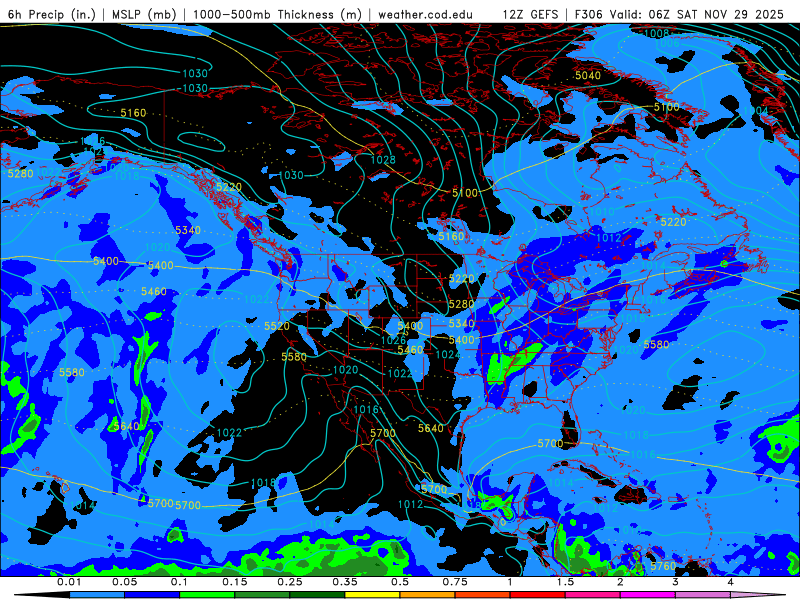Click the "1000-500mb Thickness (m)" header label
The height and width of the screenshot is (600, 800).
tap(277, 14)
